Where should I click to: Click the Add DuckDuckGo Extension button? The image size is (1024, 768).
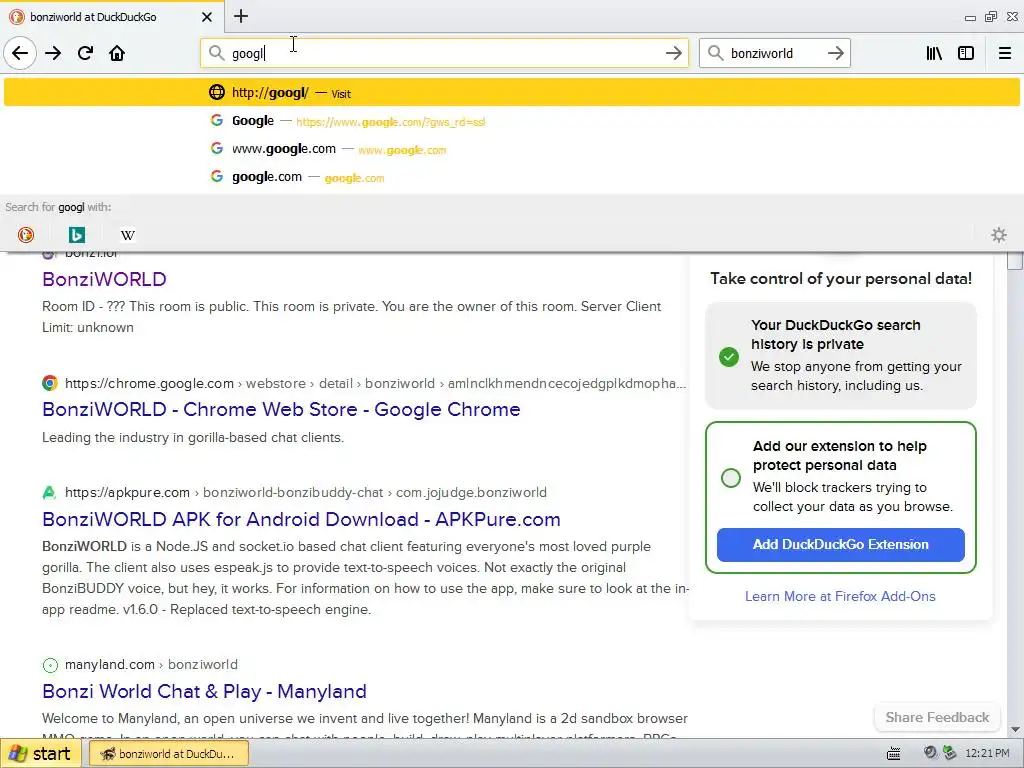click(x=840, y=545)
